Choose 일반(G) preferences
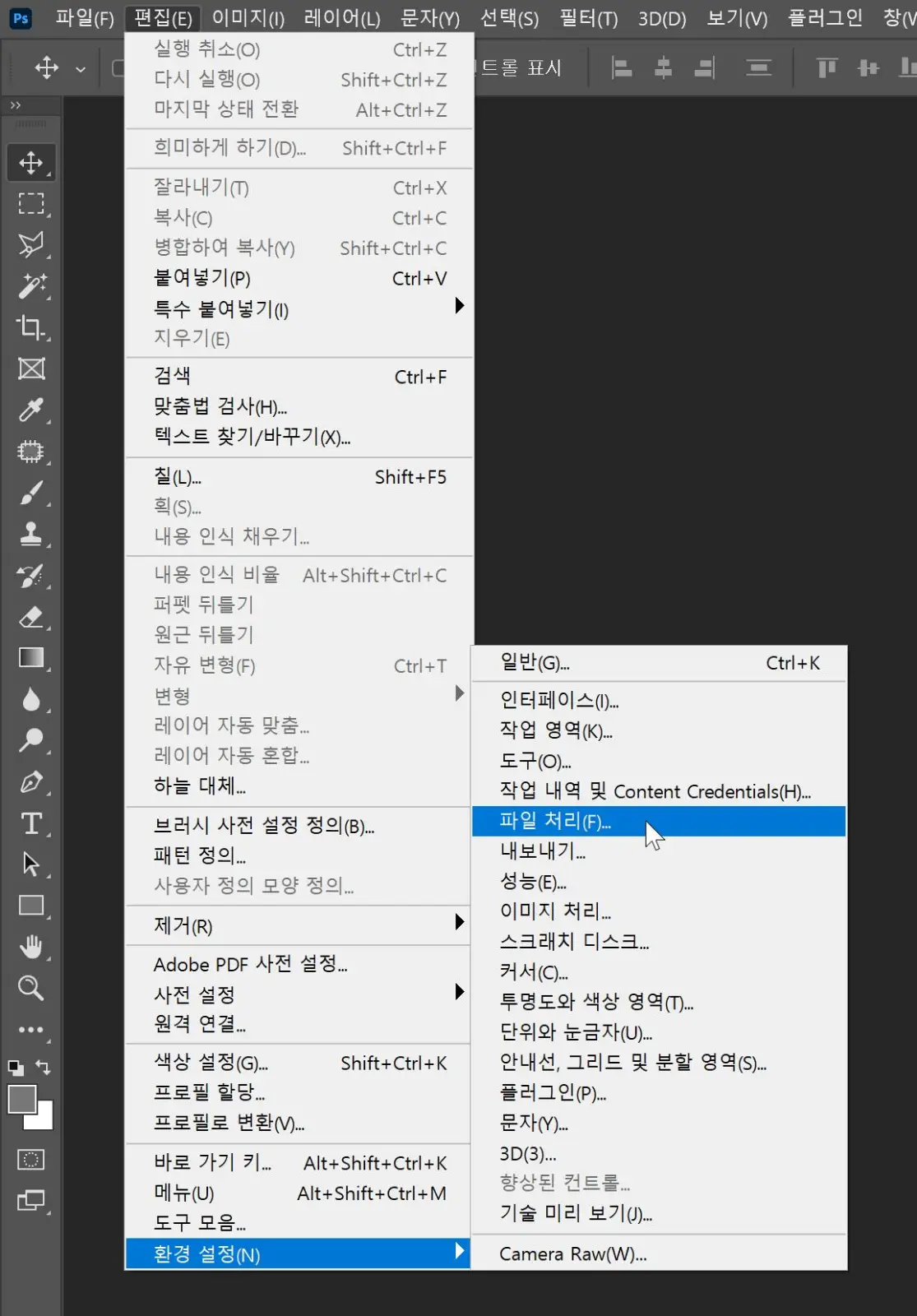This screenshot has width=917, height=1316. (659, 663)
